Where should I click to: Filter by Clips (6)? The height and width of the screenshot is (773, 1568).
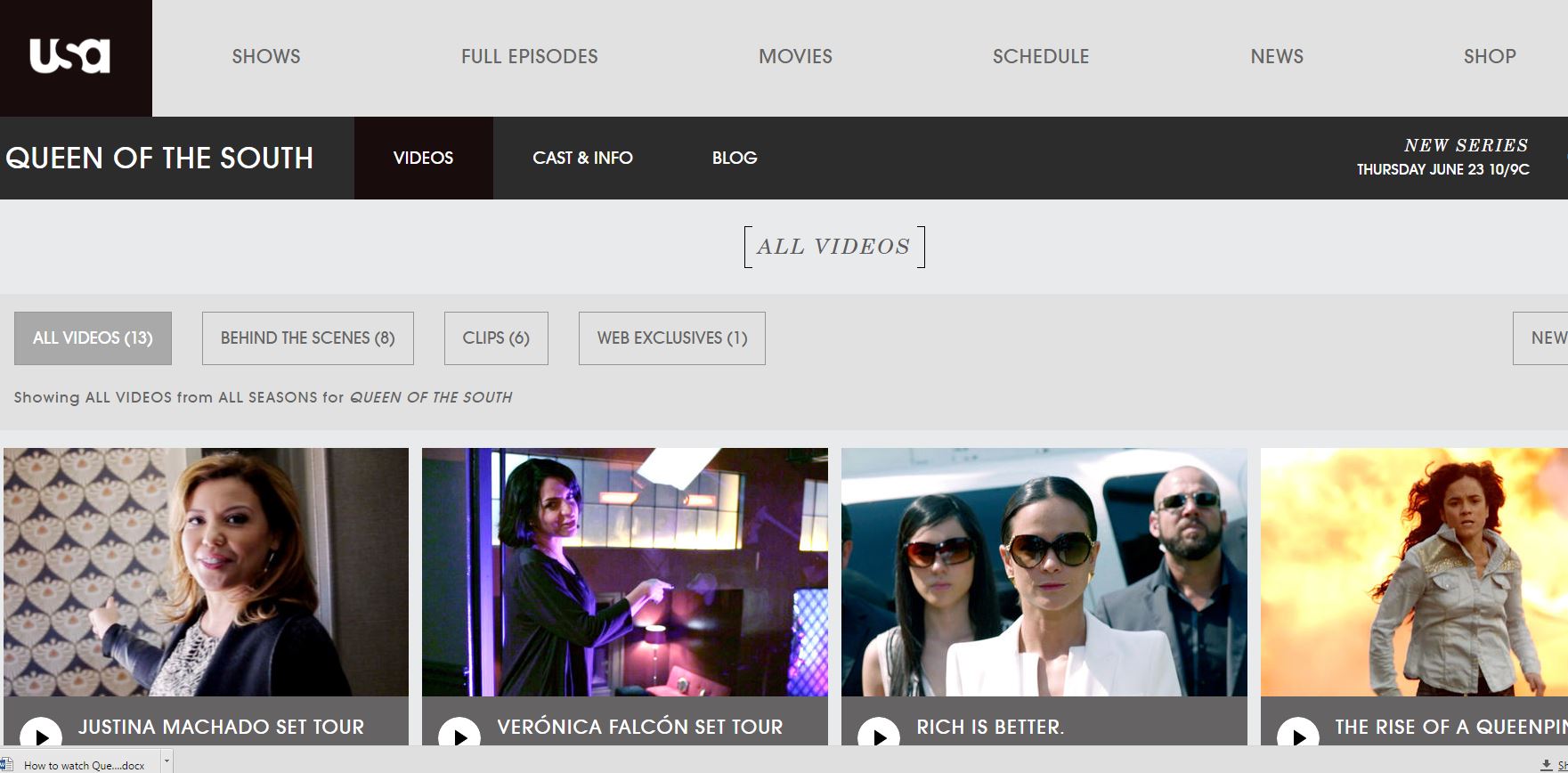tap(496, 338)
